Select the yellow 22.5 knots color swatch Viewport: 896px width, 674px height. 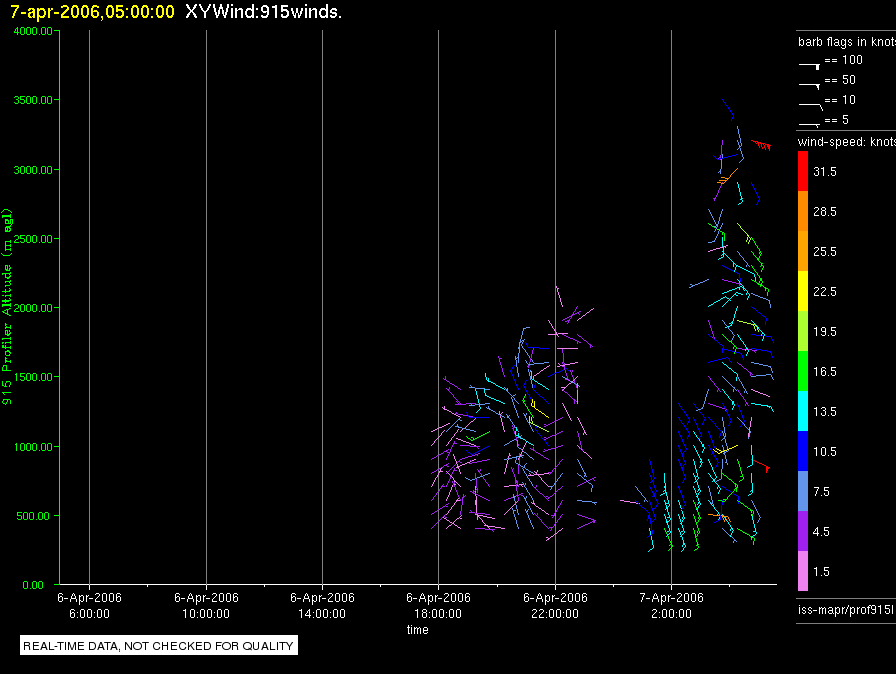coord(803,291)
